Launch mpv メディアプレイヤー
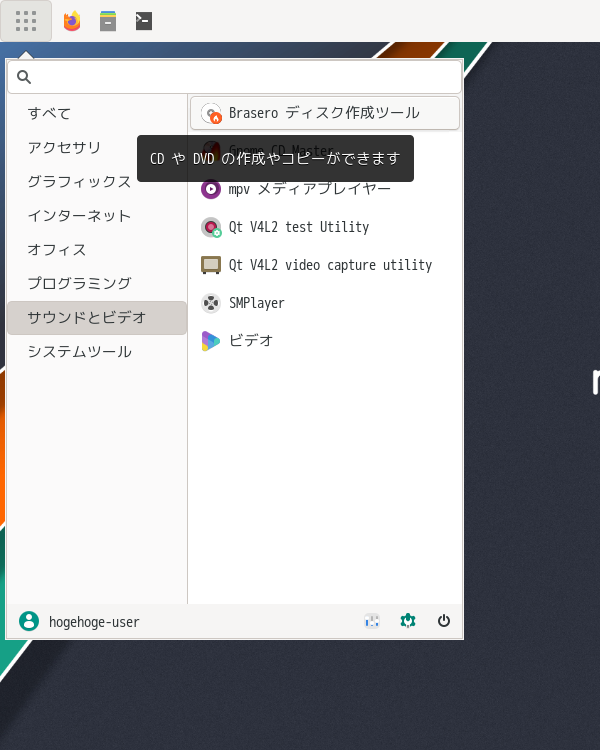 point(325,189)
